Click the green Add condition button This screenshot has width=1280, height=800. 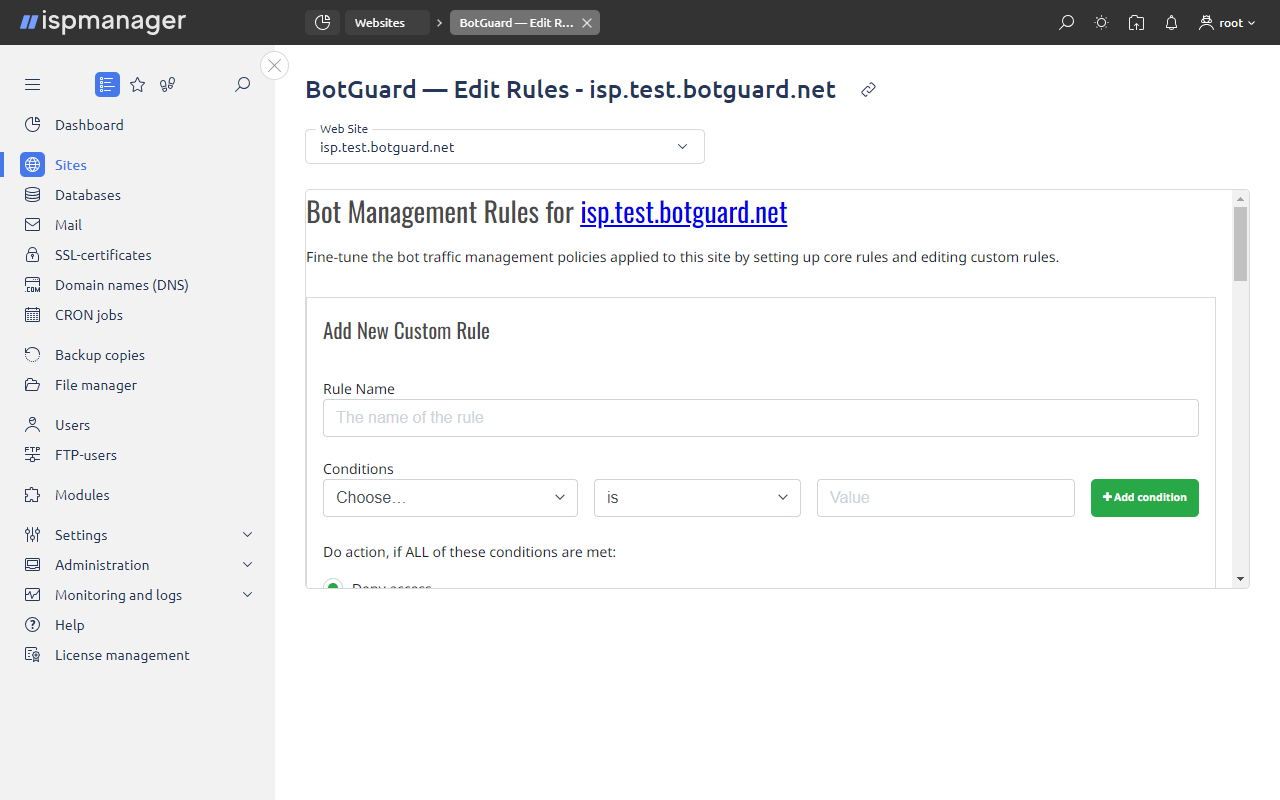pyautogui.click(x=1145, y=498)
